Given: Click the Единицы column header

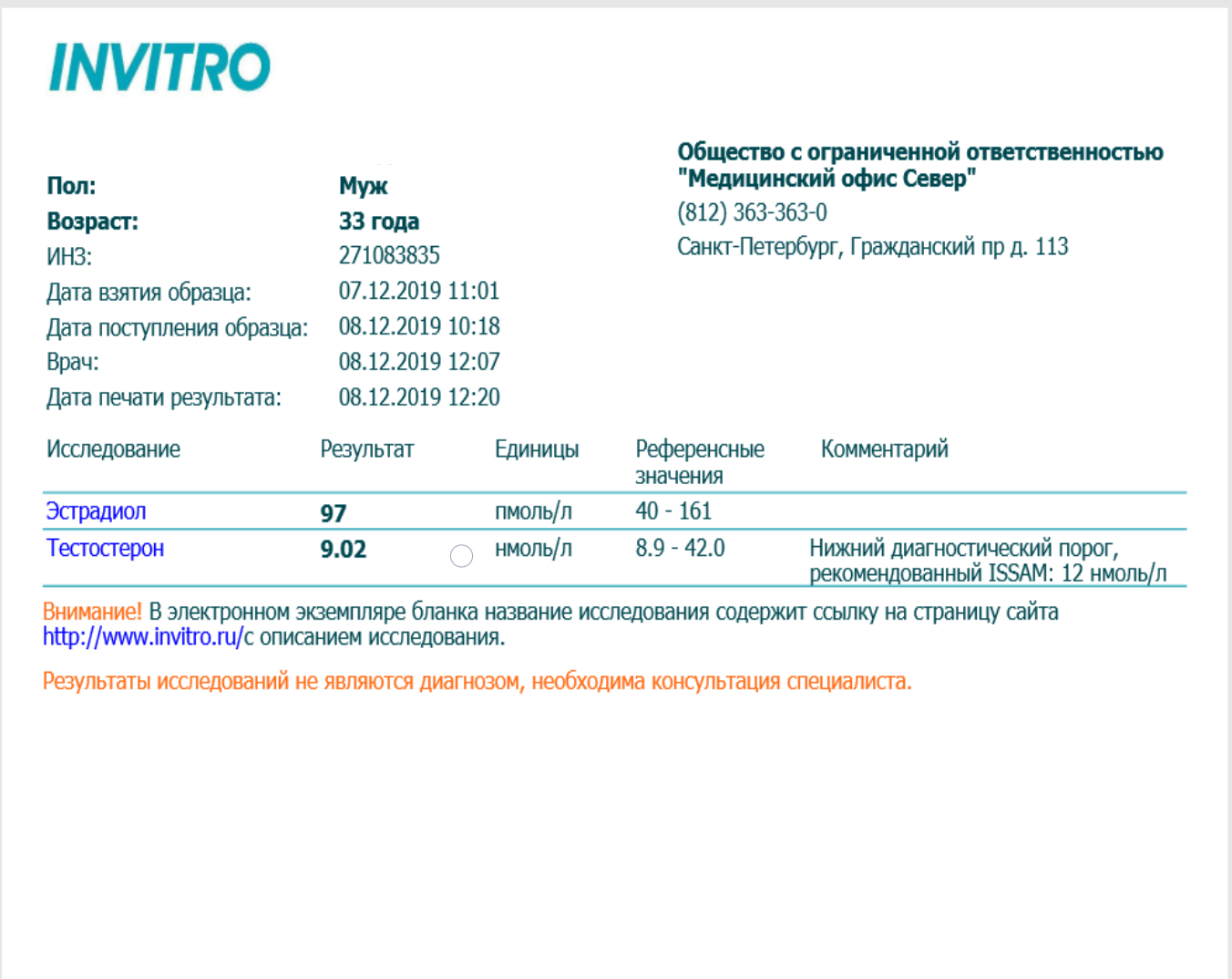Looking at the screenshot, I should click(x=537, y=449).
